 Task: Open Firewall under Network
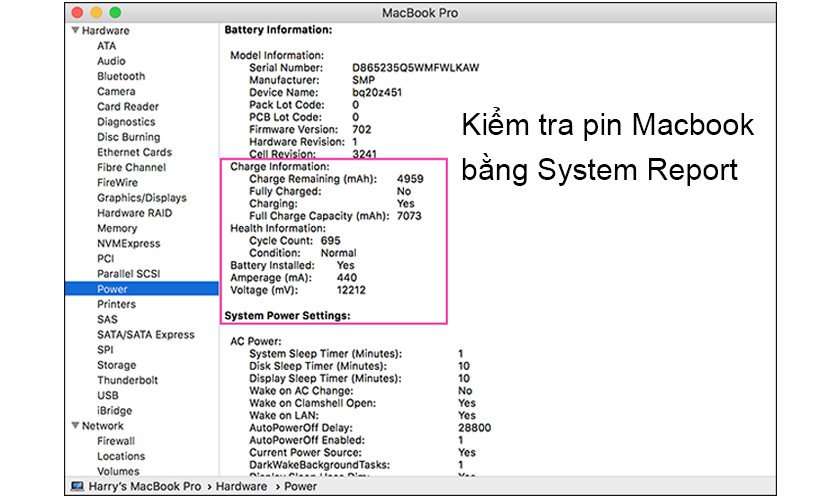tap(116, 441)
